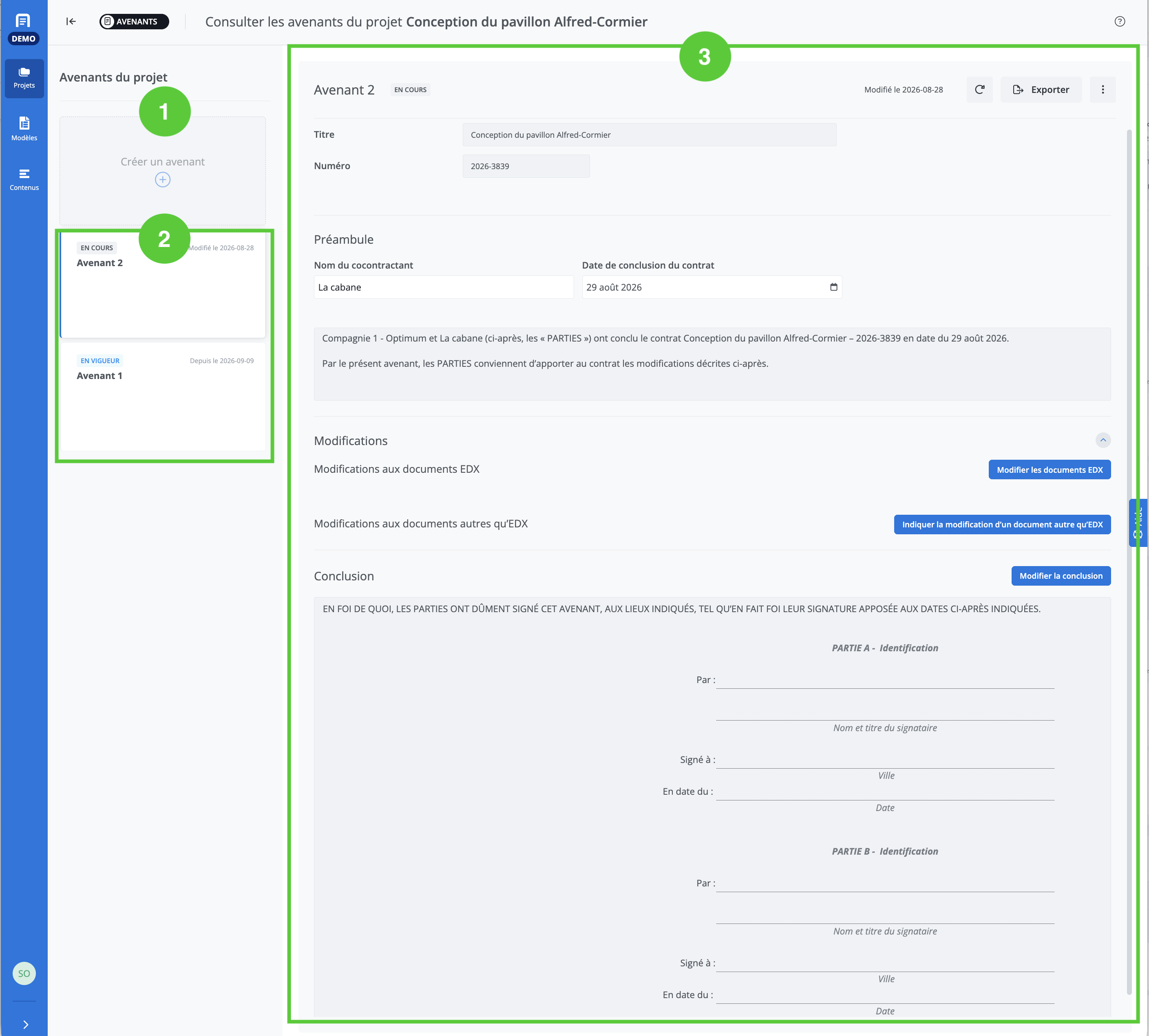Click the Nom du cocontractant input

coord(444,287)
